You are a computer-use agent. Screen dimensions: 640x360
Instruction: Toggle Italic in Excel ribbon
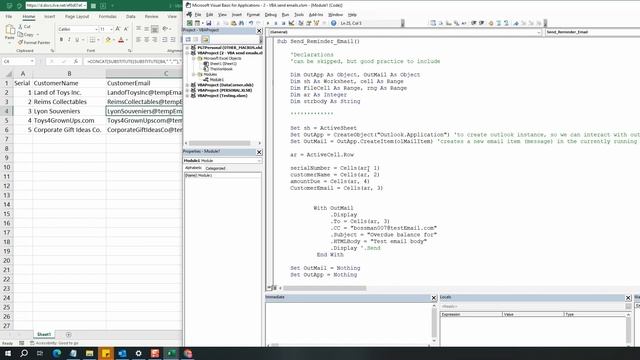tap(69, 40)
